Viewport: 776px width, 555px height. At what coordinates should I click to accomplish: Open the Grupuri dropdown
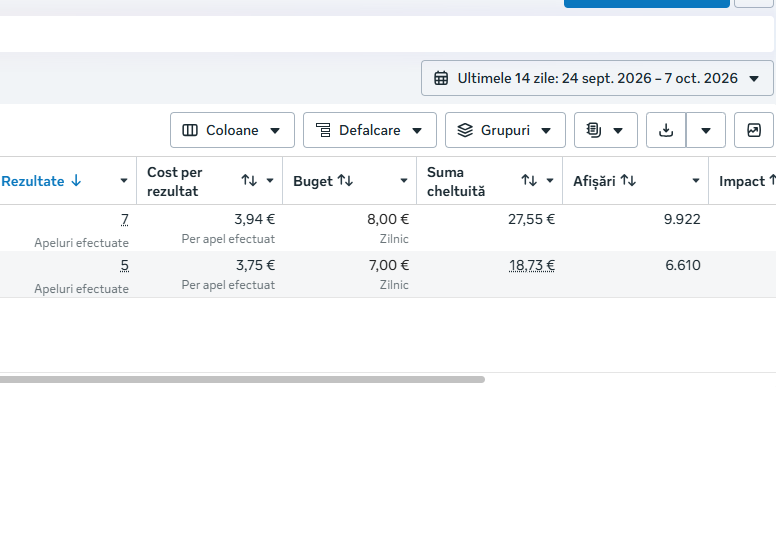coord(505,130)
